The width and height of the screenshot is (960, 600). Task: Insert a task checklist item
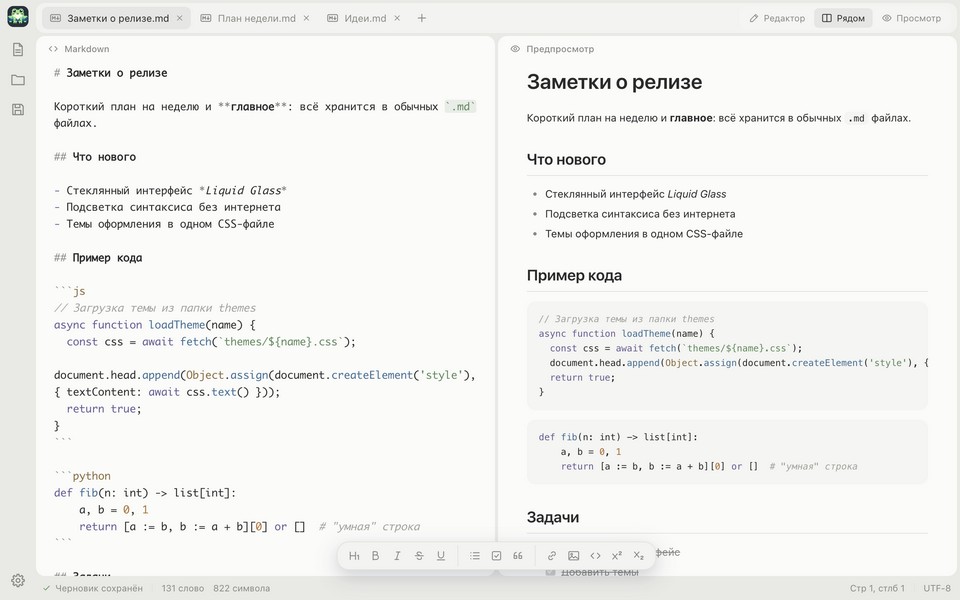click(497, 556)
